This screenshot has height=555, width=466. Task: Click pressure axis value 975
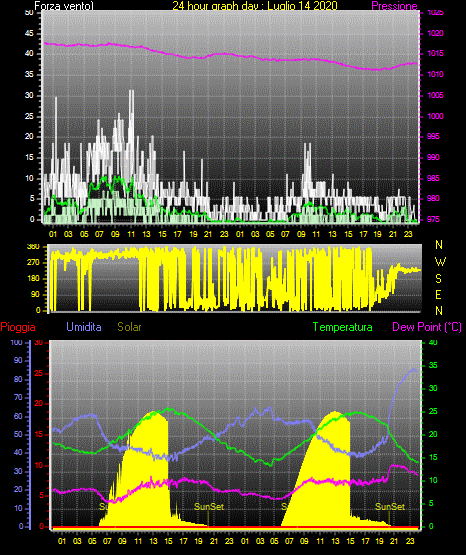(433, 219)
